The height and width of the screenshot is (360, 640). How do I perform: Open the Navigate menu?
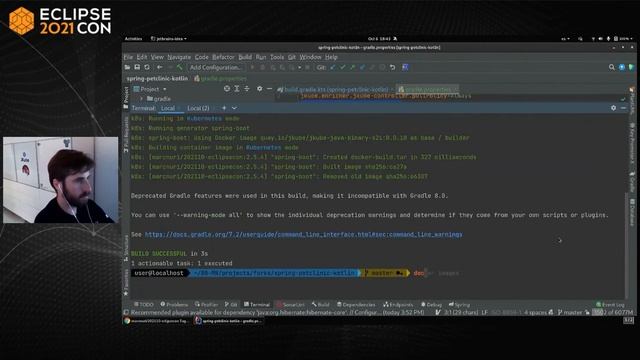[179, 57]
